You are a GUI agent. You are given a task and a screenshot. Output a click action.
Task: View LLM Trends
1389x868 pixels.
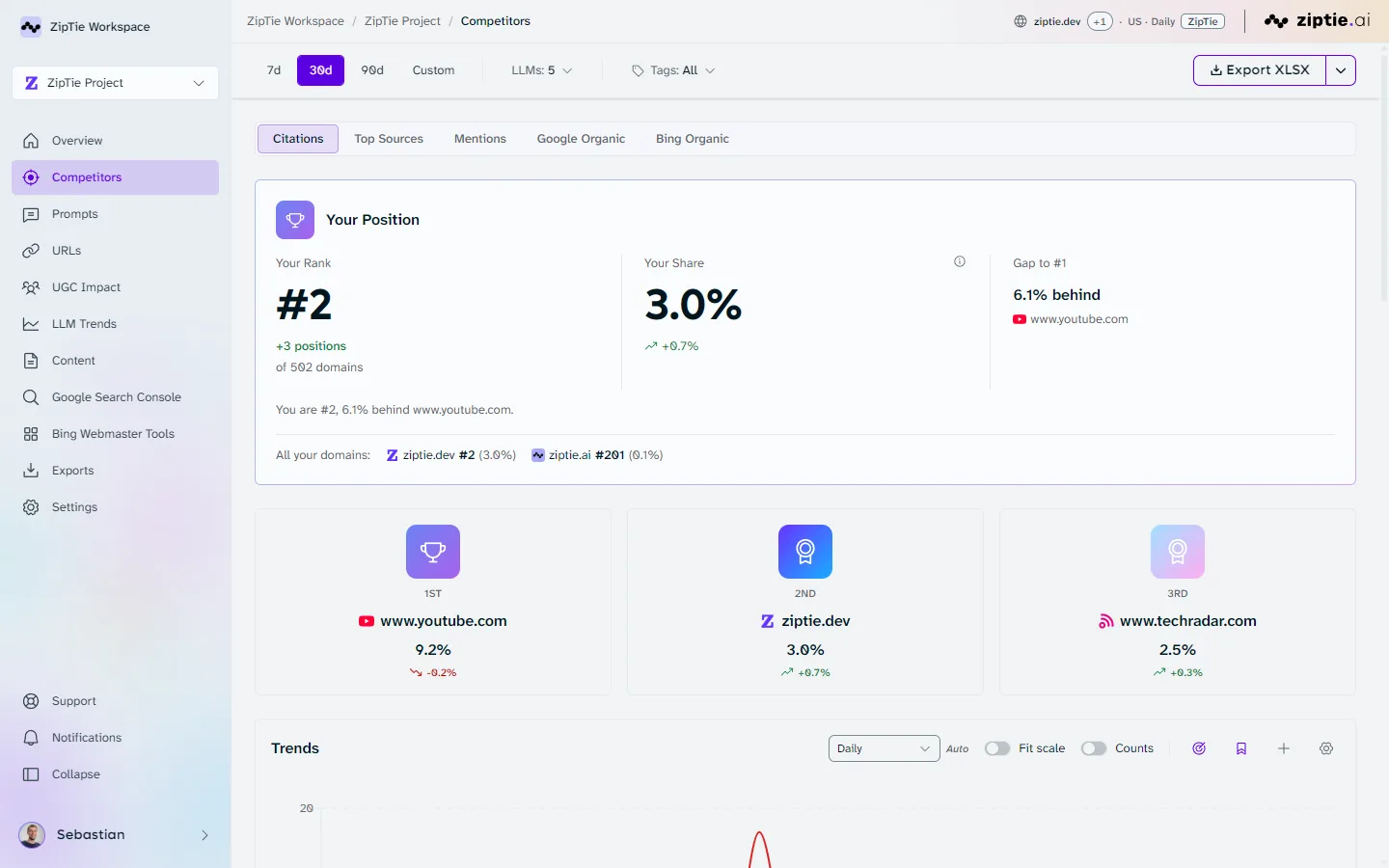coord(115,324)
